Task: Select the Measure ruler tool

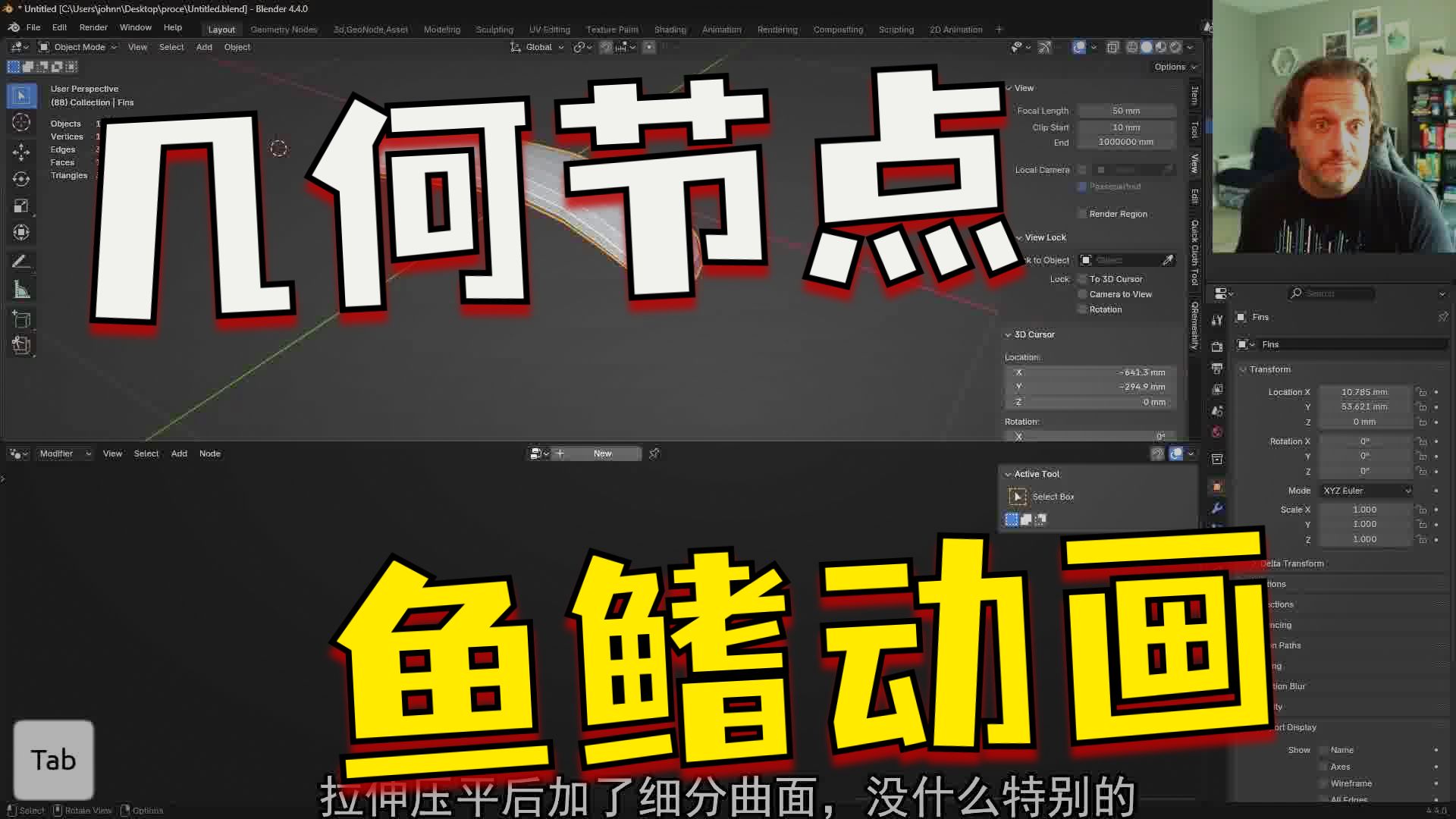Action: pyautogui.click(x=21, y=290)
